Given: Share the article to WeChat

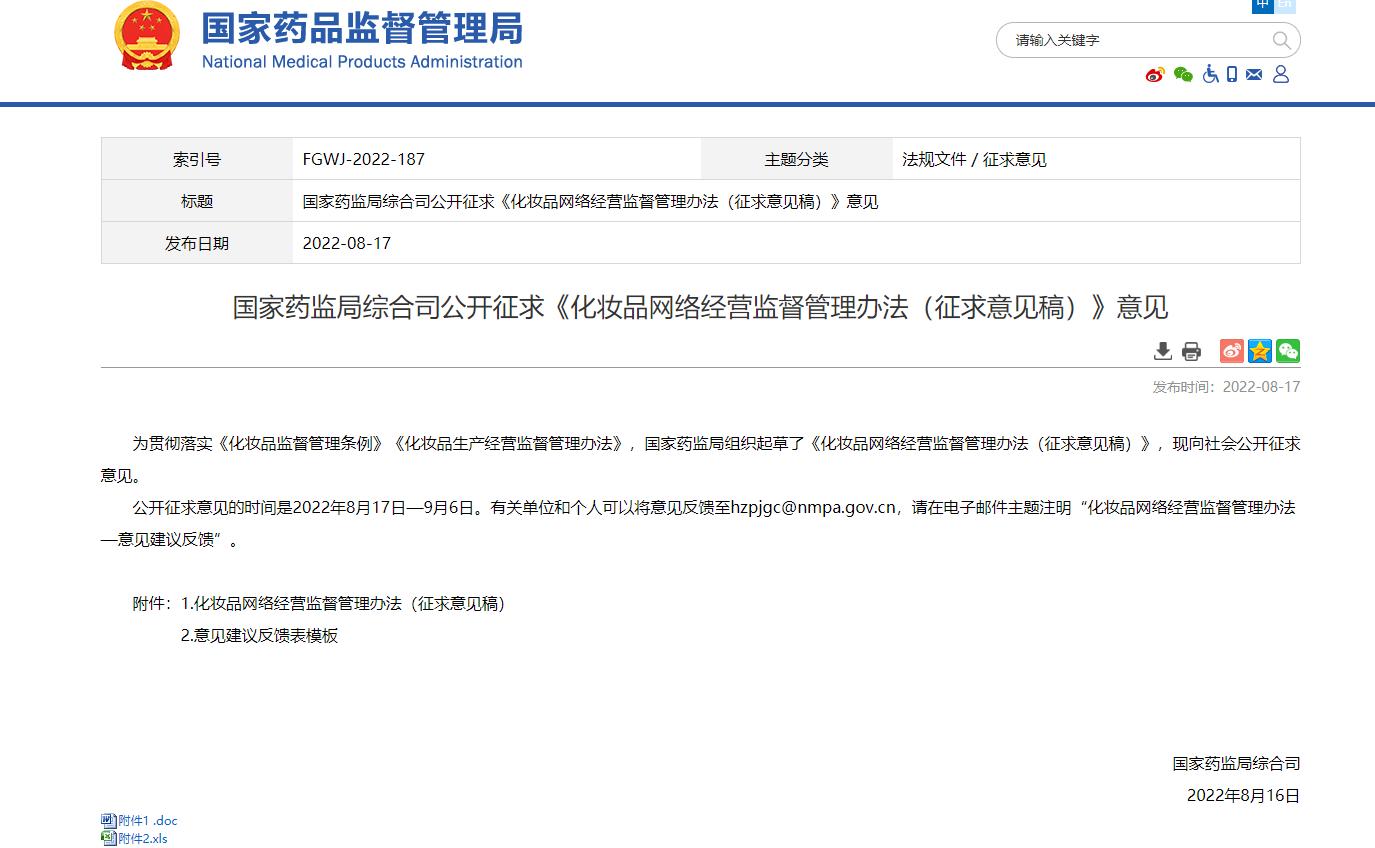Looking at the screenshot, I should (1289, 351).
